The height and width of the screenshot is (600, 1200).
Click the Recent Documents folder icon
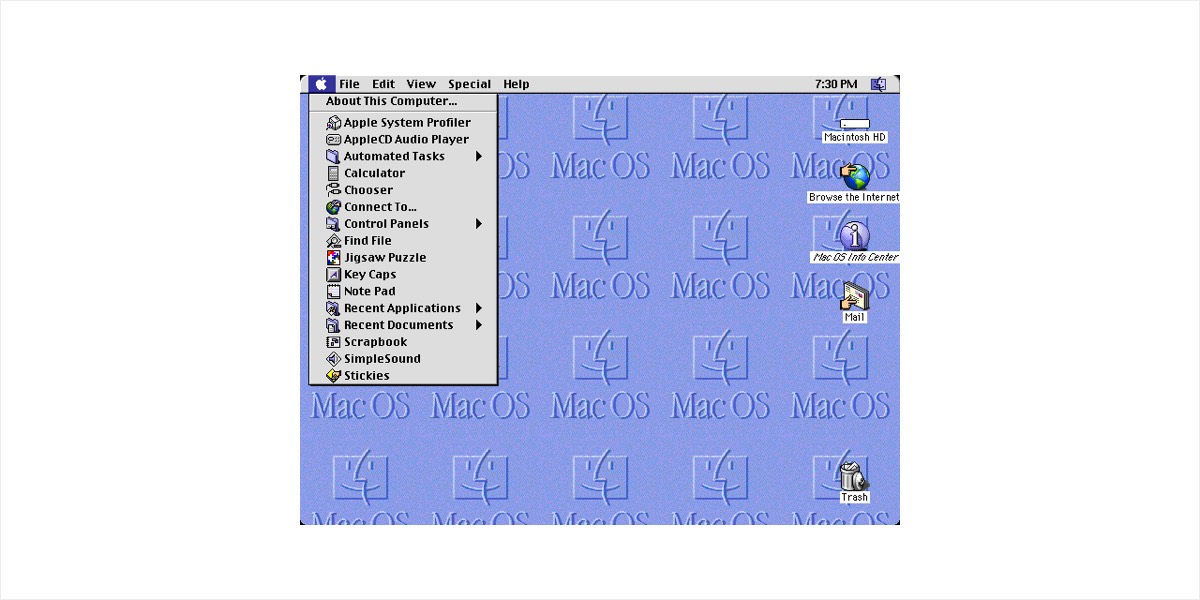click(334, 326)
